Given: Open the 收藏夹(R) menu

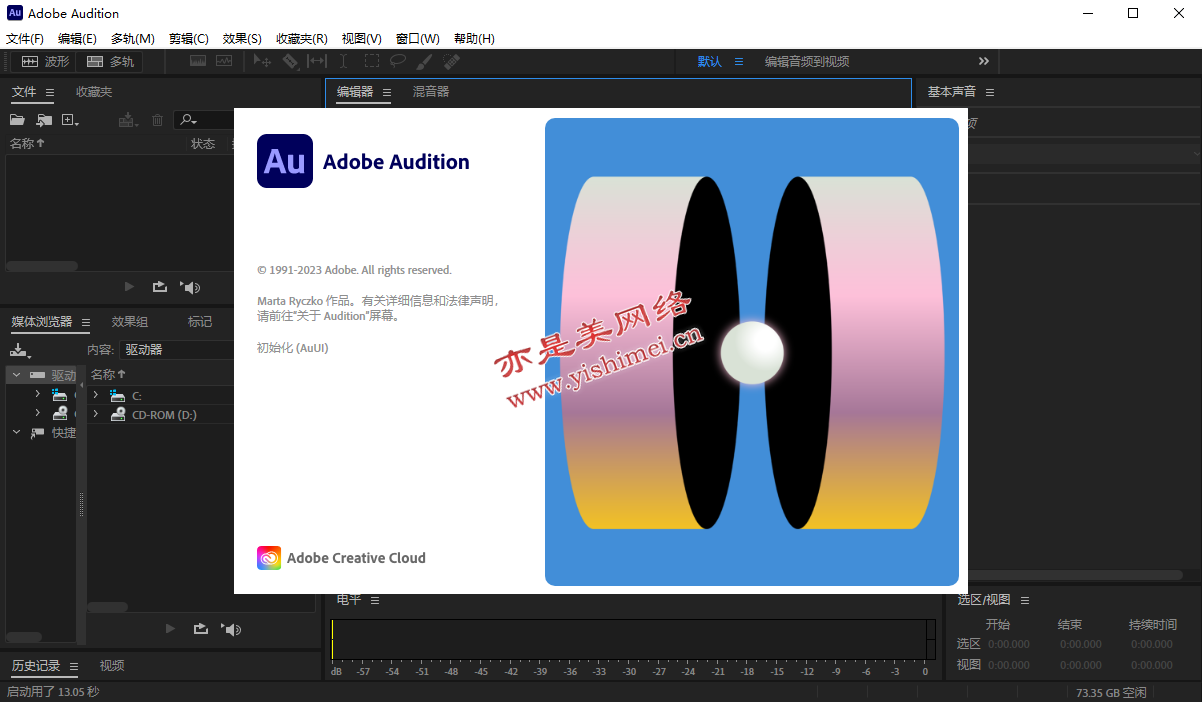Looking at the screenshot, I should point(302,39).
